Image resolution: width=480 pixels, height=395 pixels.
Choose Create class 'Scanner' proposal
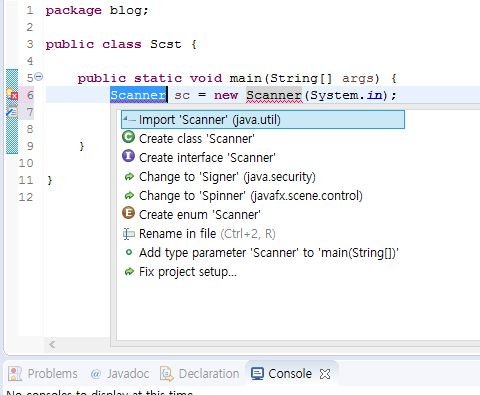point(197,139)
